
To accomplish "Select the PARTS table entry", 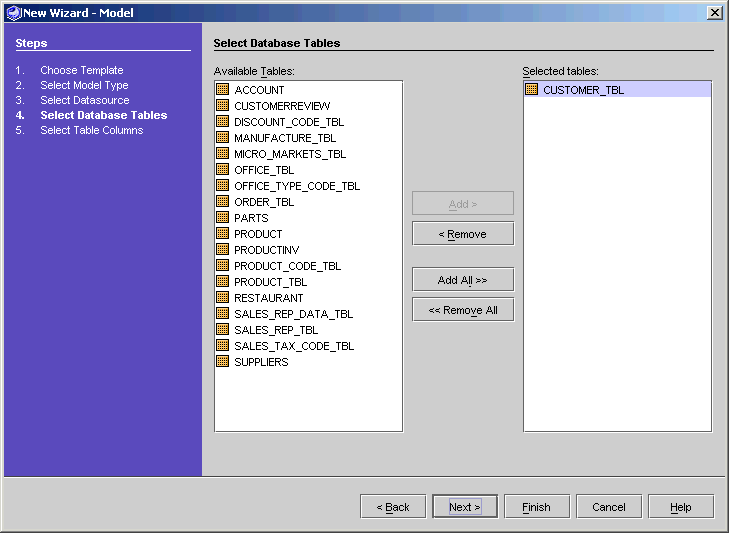I will 251,218.
